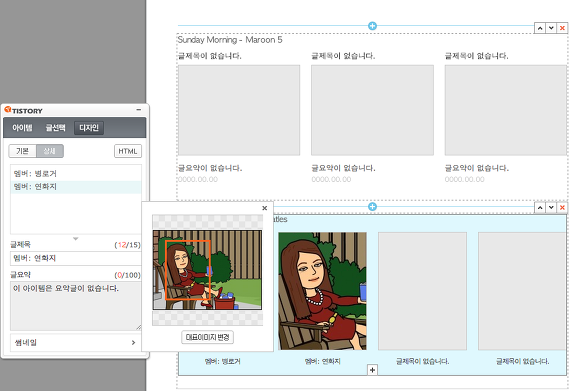This screenshot has width=580, height=391.
Task: Move Sunday Morning section down
Action: coord(551,28)
